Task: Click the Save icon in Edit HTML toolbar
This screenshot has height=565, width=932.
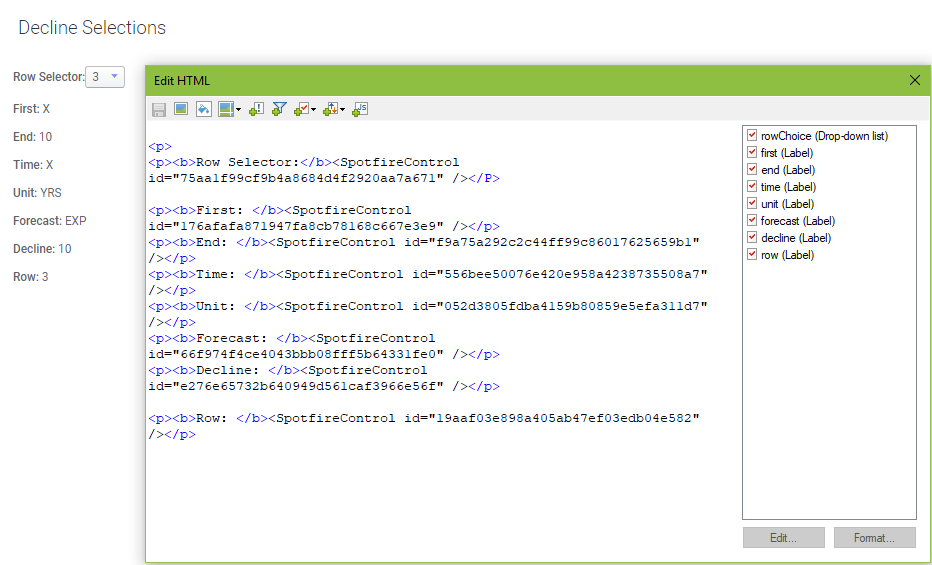Action: click(159, 109)
